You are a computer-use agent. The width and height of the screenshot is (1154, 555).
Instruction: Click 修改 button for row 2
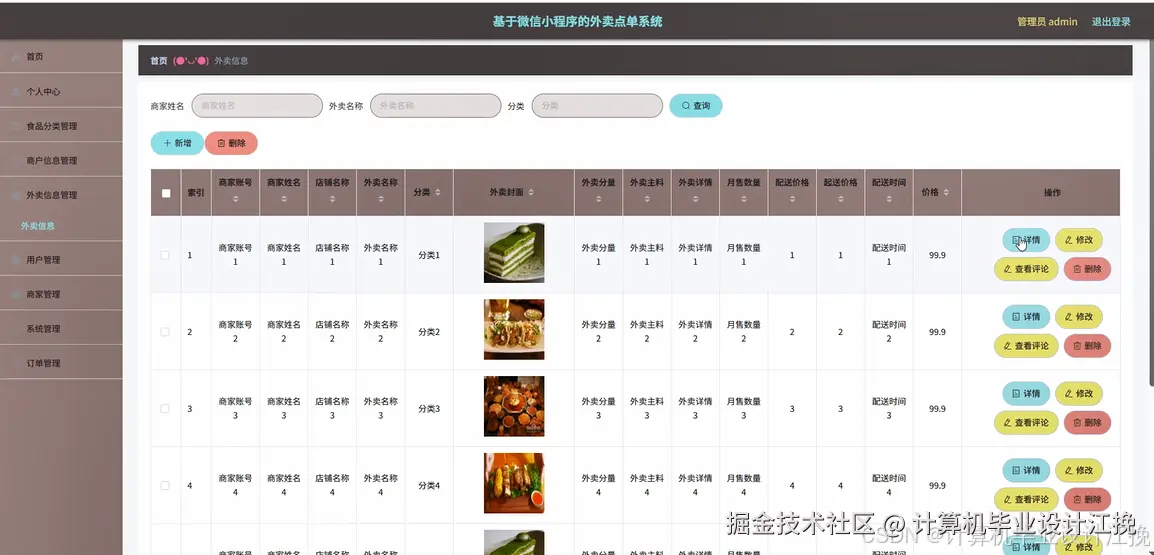[1079, 317]
